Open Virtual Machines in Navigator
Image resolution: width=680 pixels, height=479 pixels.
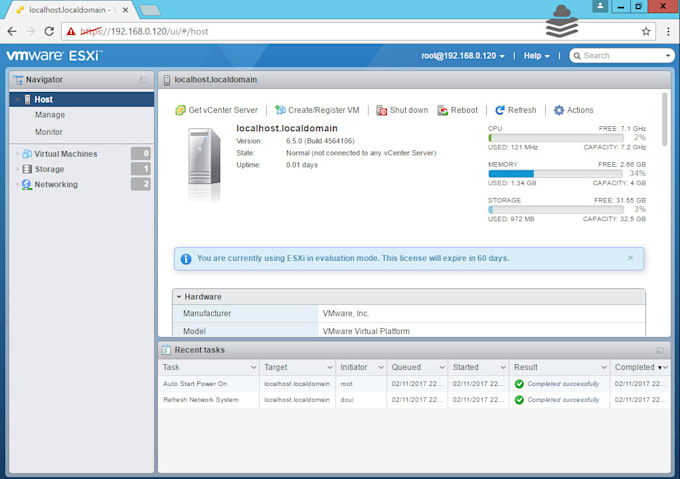(65, 154)
